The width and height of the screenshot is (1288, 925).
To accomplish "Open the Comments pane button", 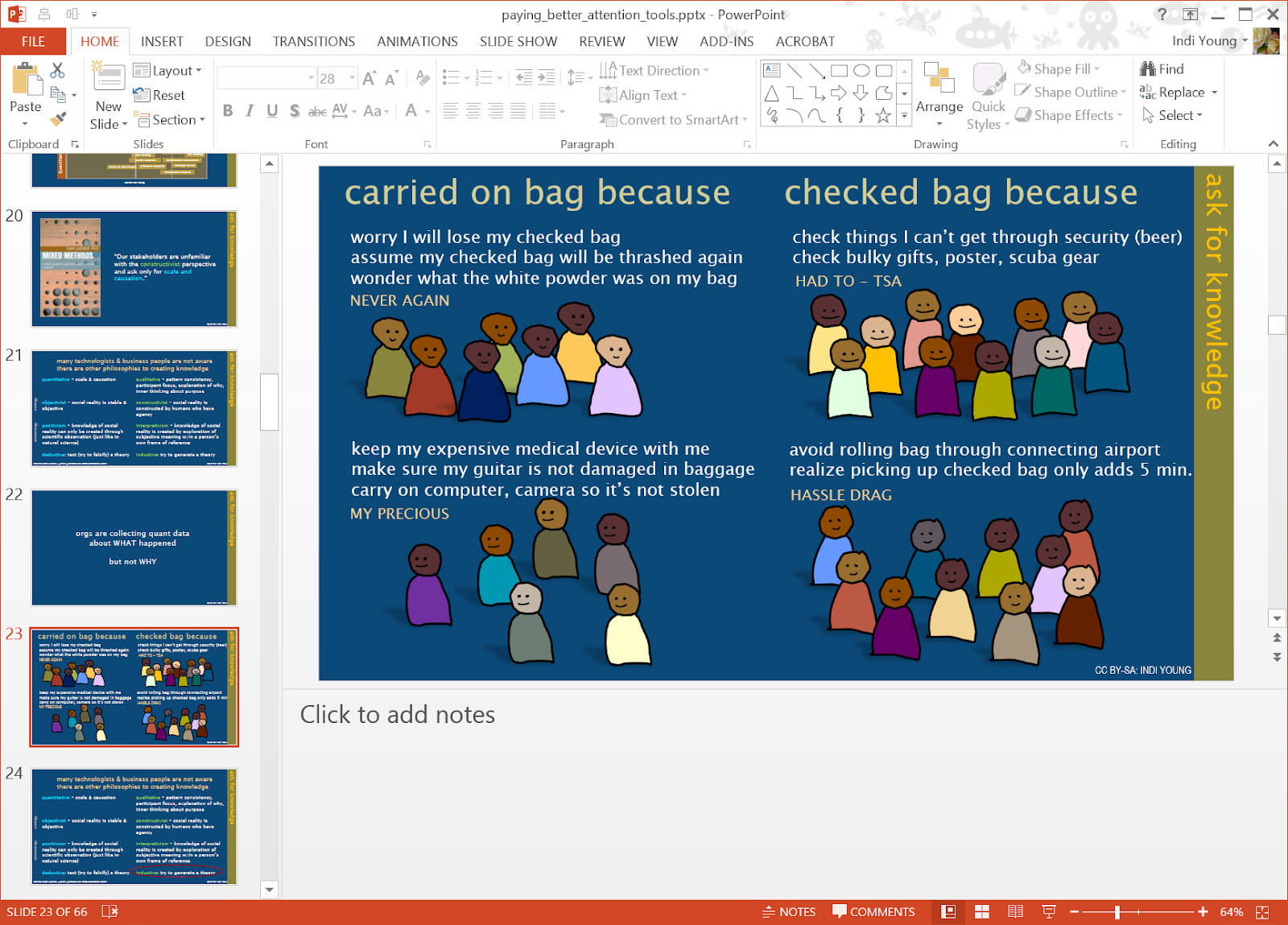I will click(x=873, y=911).
